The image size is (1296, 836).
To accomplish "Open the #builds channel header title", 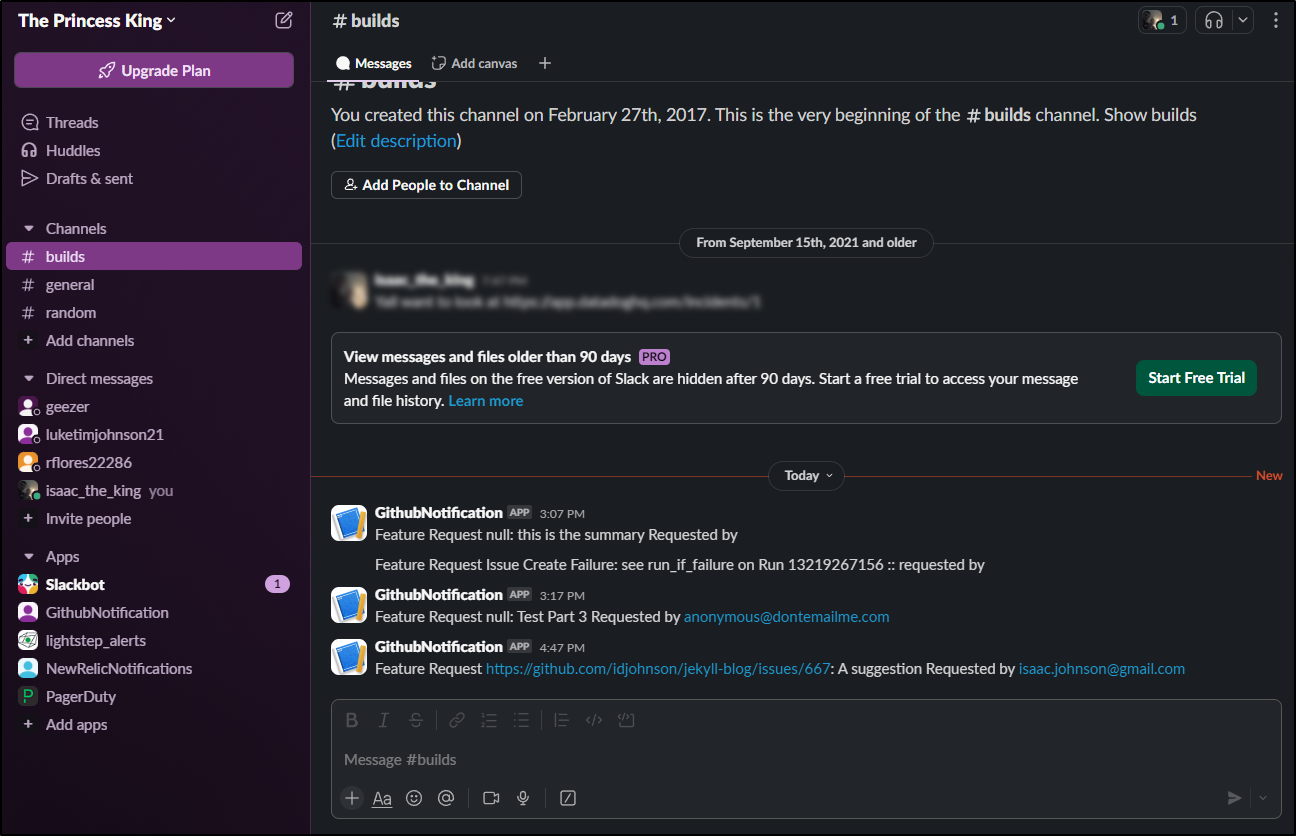I will 366,20.
